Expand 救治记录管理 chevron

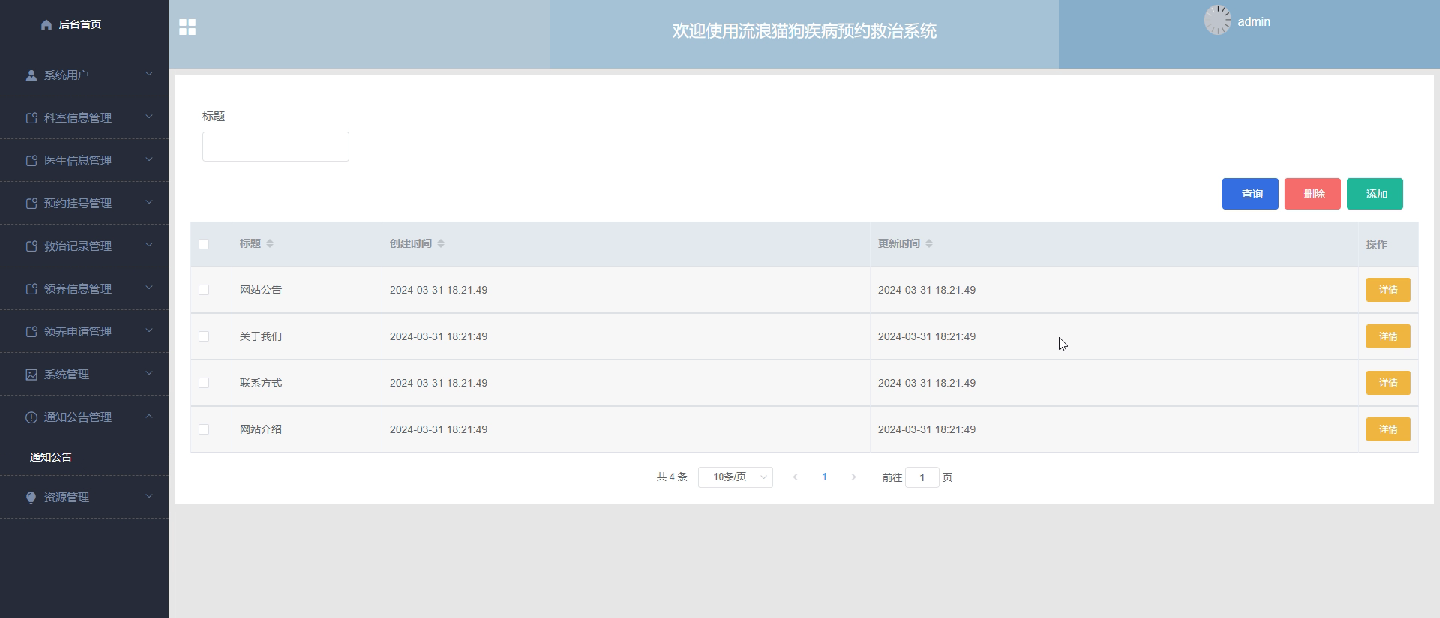149,246
